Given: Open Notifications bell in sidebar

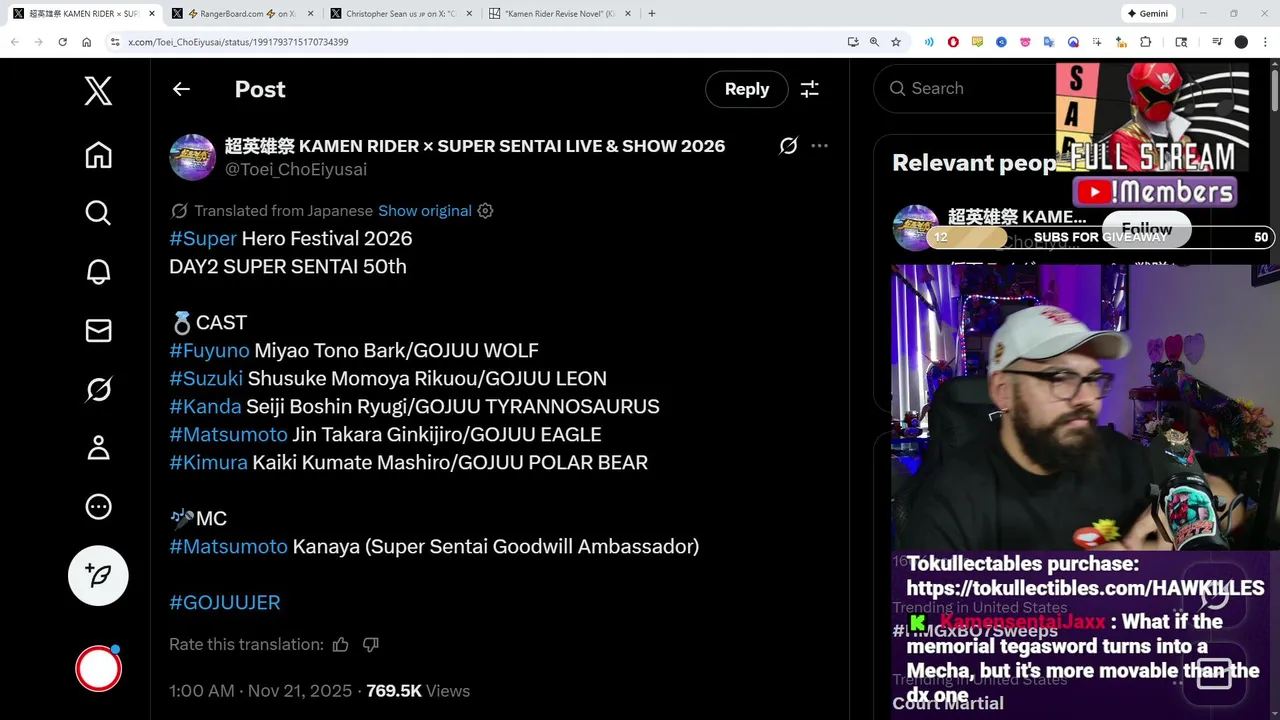Looking at the screenshot, I should (x=98, y=272).
